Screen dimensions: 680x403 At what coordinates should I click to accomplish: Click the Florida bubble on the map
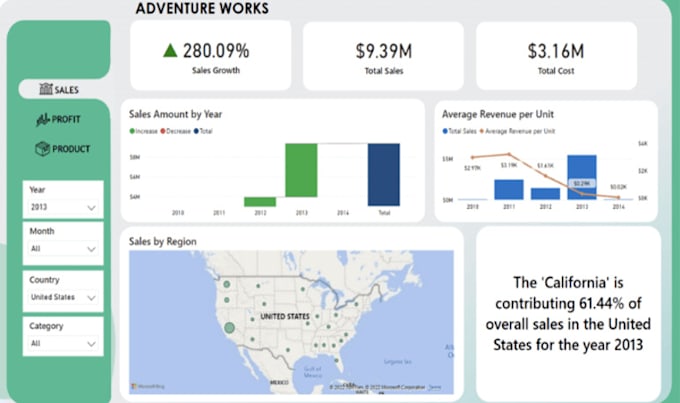[x=336, y=360]
